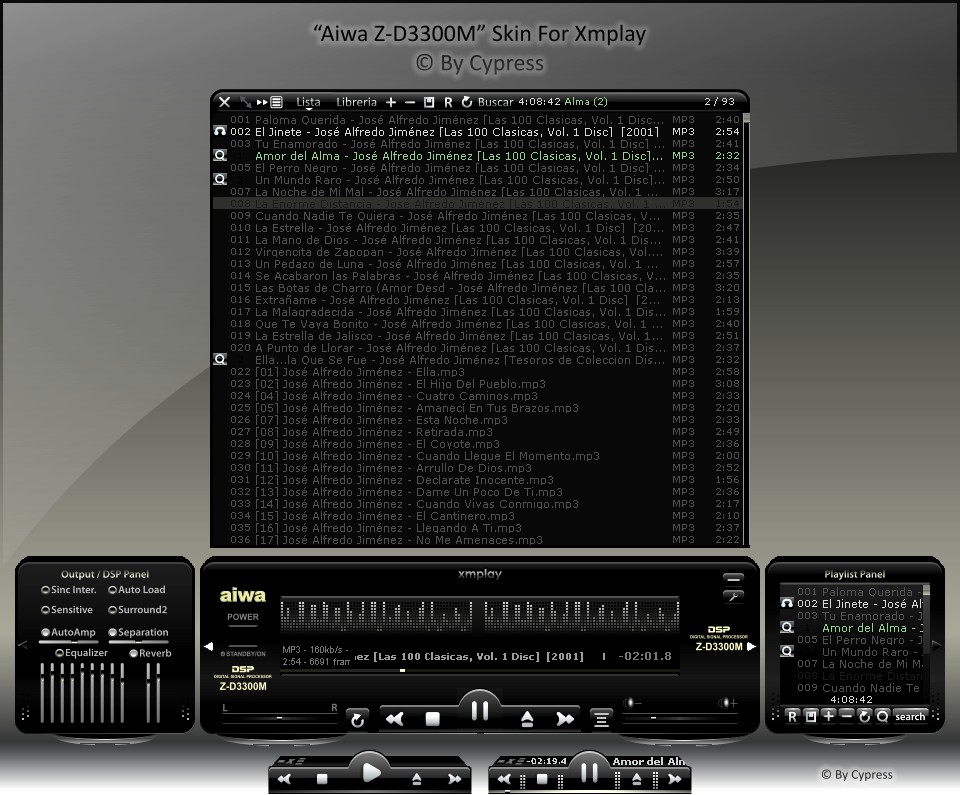Randomize the playlist with the R icon
The height and width of the screenshot is (795, 960).
pos(449,101)
